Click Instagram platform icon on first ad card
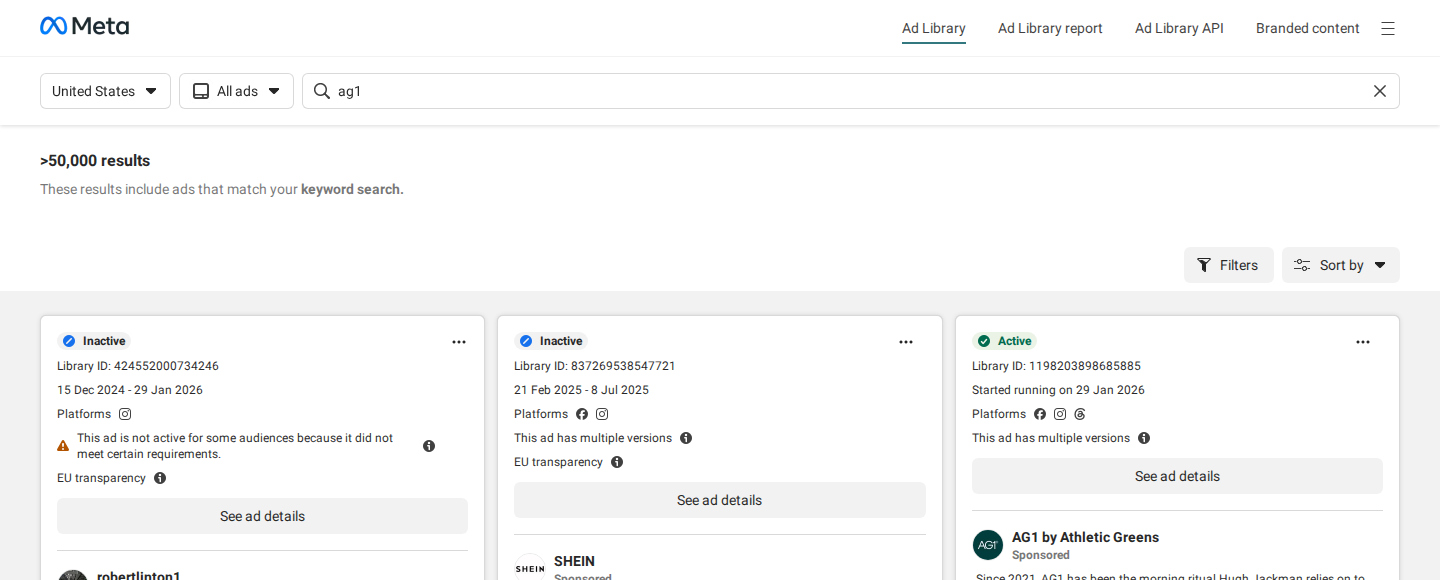This screenshot has width=1440, height=580. coord(125,414)
